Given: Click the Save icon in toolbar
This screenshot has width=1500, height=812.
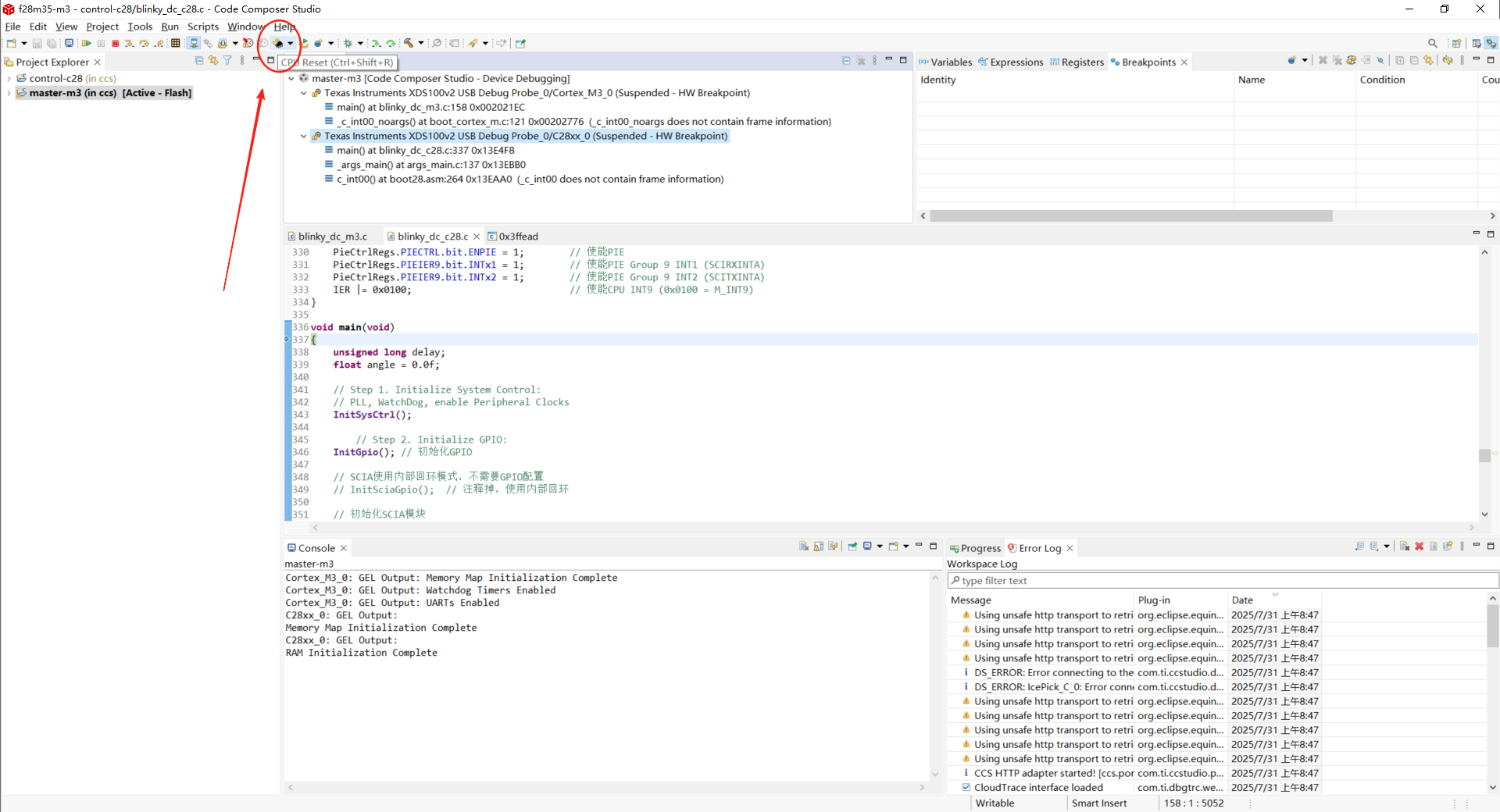Looking at the screenshot, I should pos(37,44).
